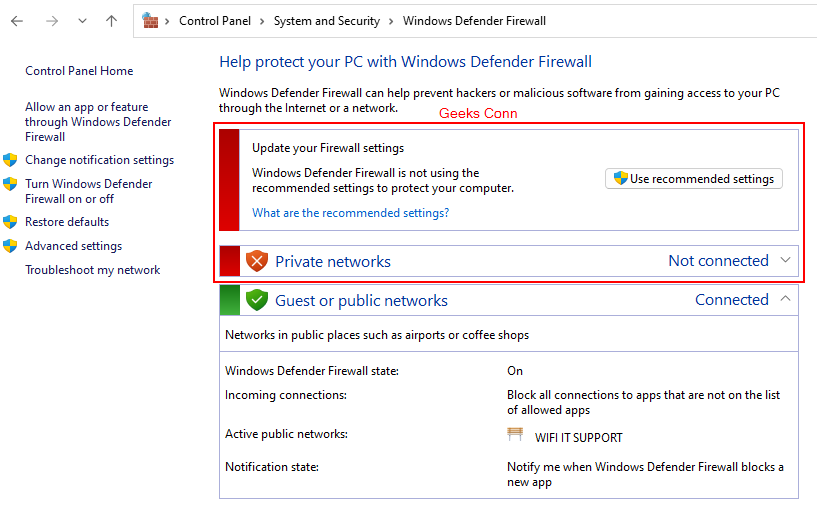Open Allow an app or feature link

pyautogui.click(x=98, y=122)
